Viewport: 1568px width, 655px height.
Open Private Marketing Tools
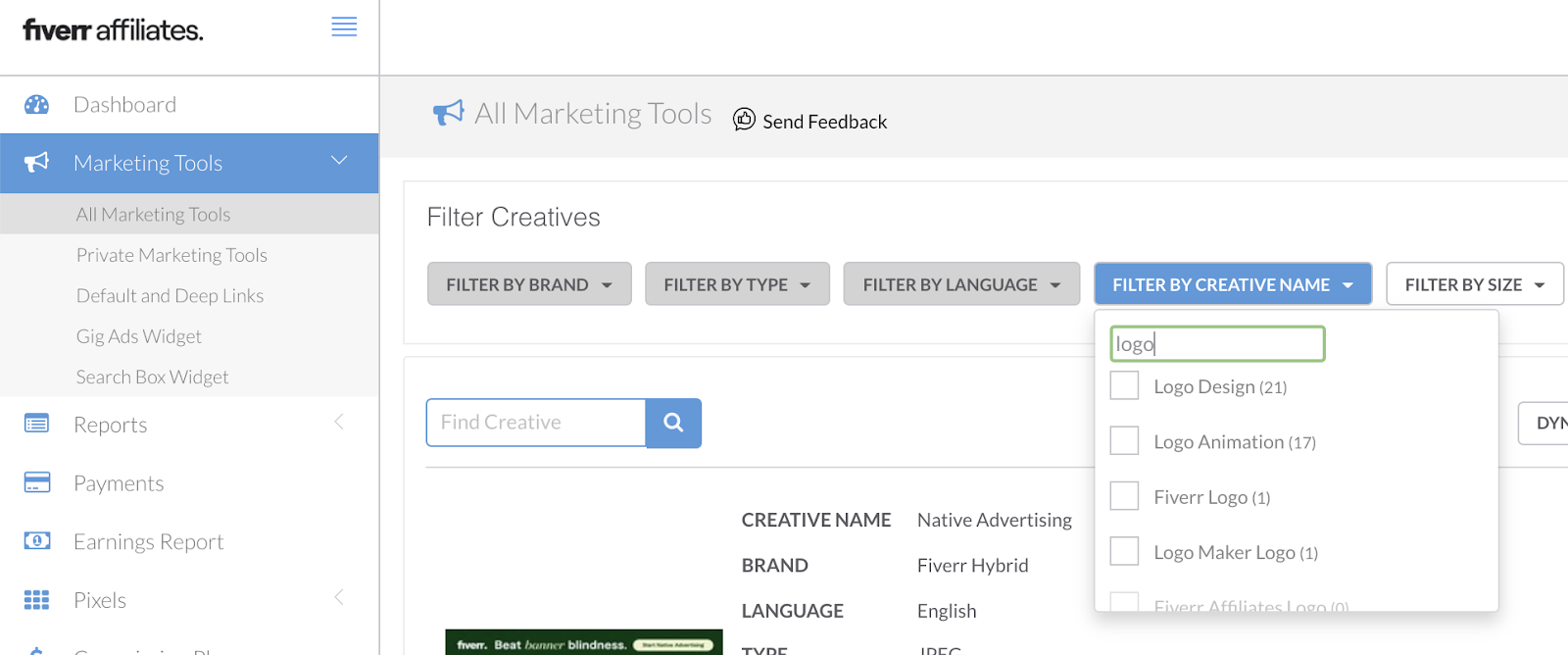(171, 255)
